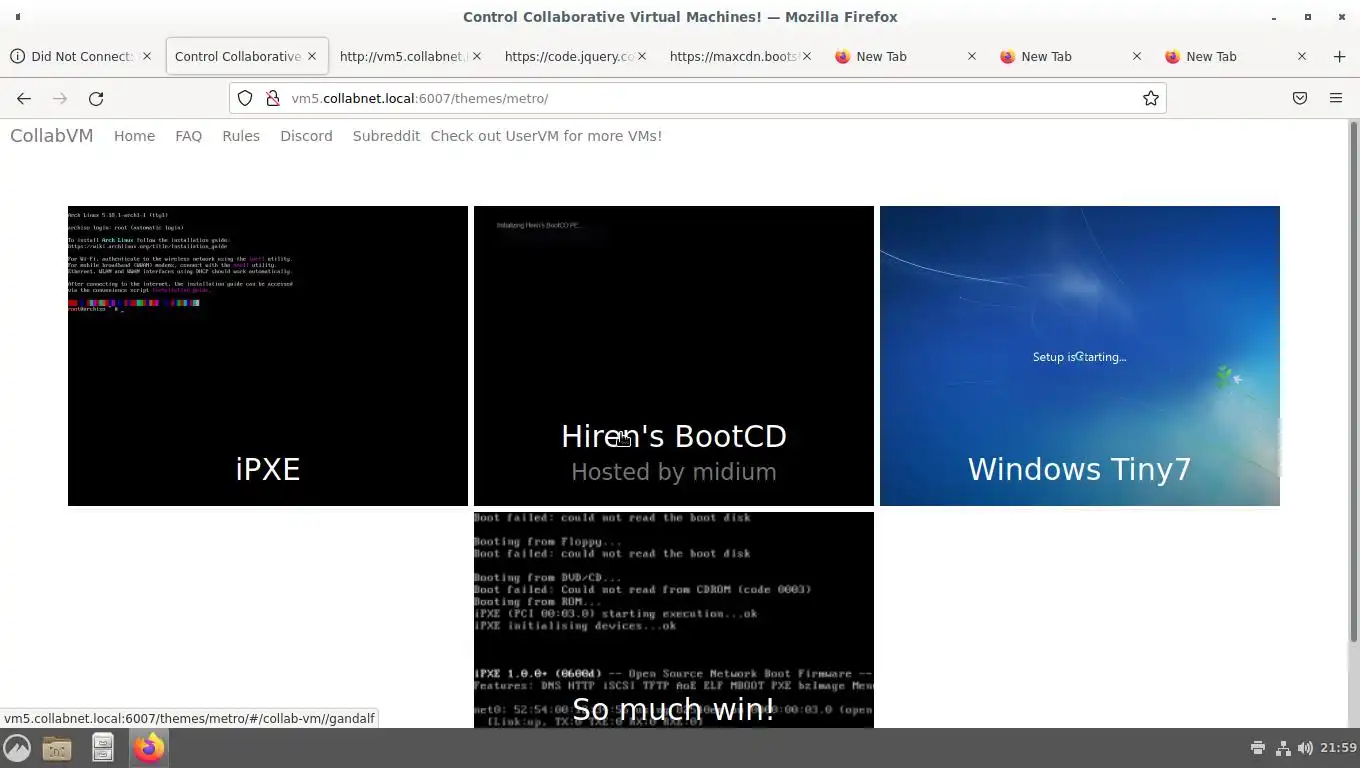
Task: Open the Hiren's BootCD VM thumbnail
Action: (x=674, y=356)
